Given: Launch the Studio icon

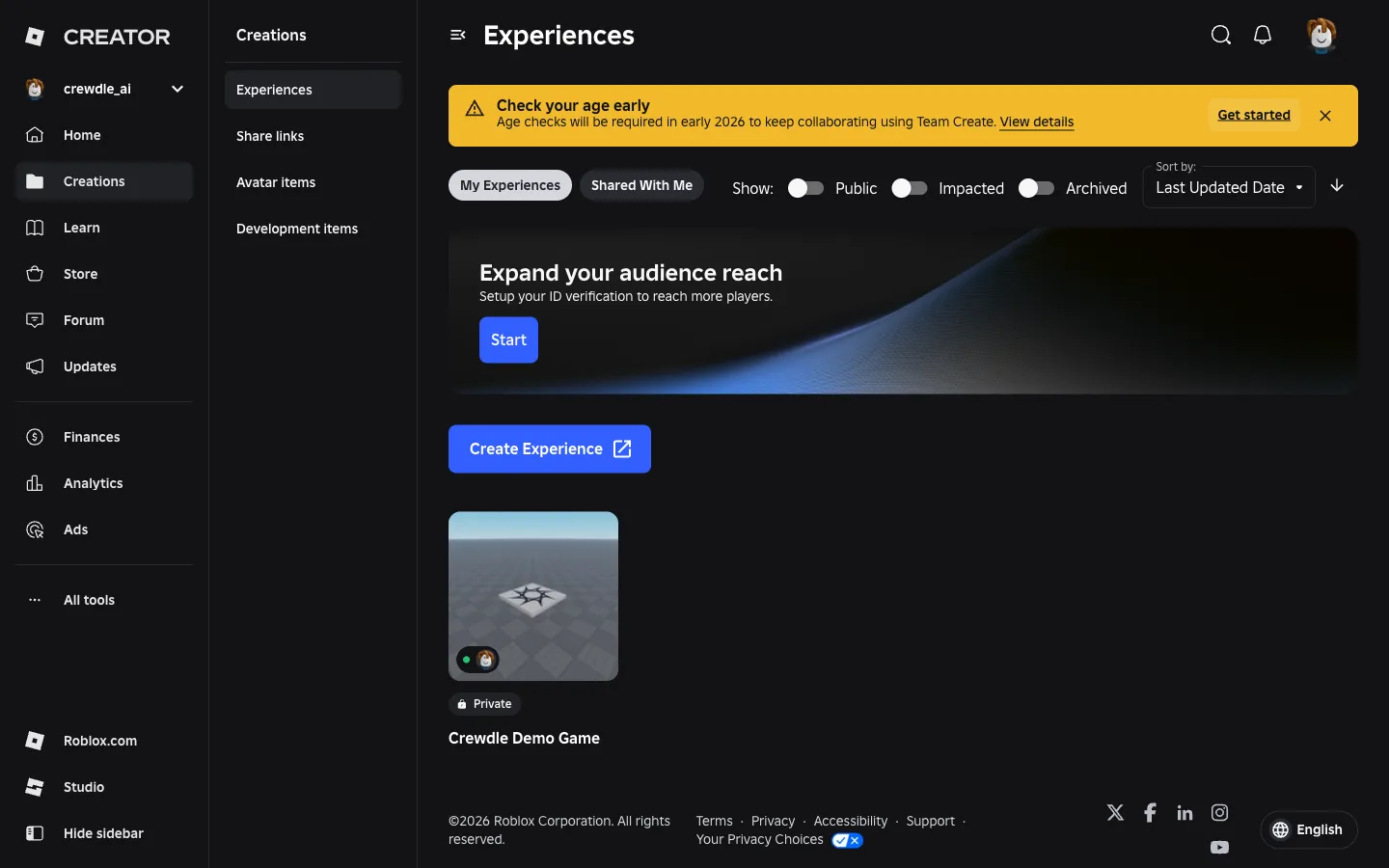Looking at the screenshot, I should 35,787.
